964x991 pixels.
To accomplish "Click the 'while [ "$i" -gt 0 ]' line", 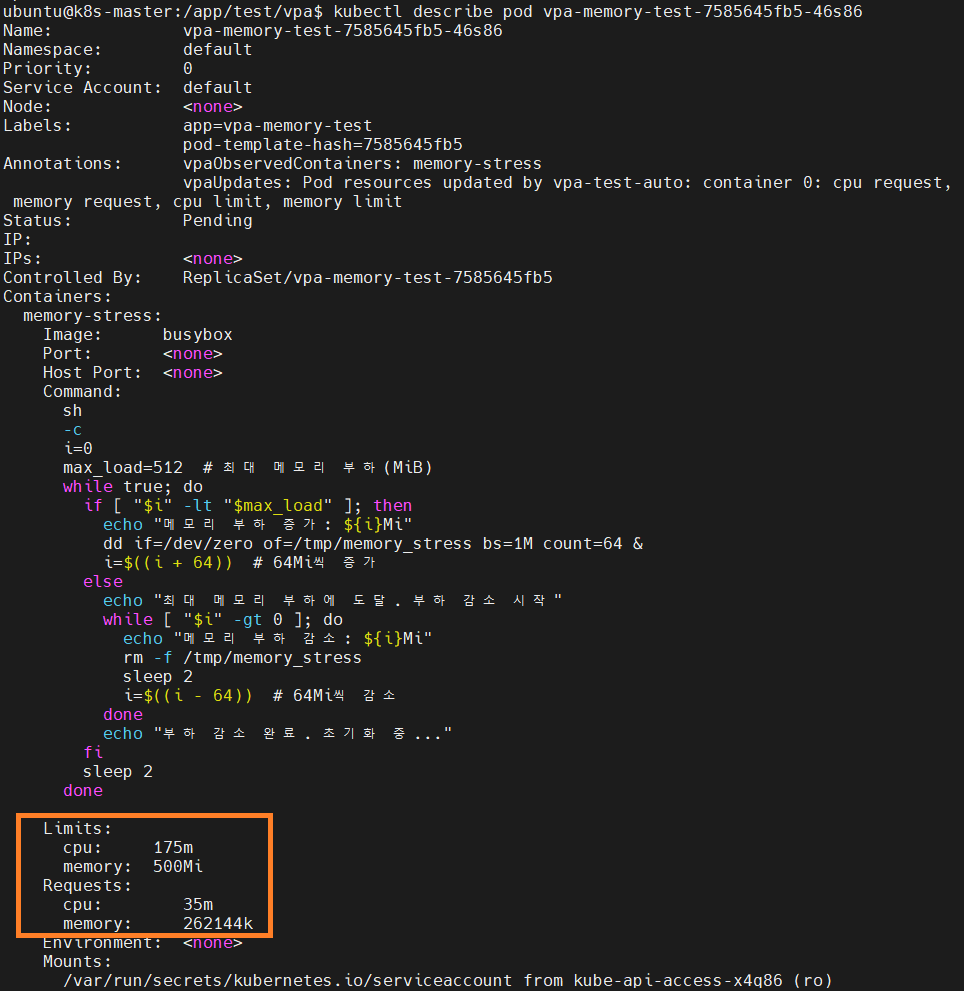I will [223, 619].
